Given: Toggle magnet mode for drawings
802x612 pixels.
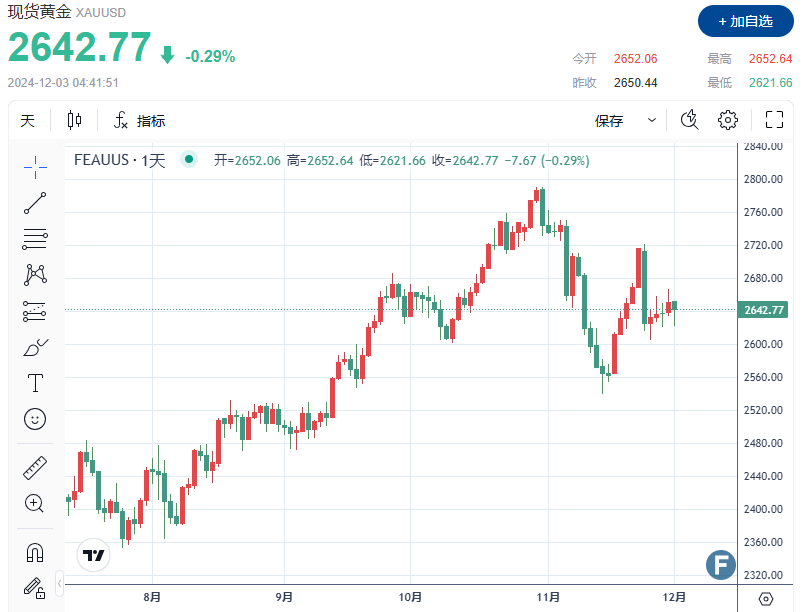Looking at the screenshot, I should (35, 551).
